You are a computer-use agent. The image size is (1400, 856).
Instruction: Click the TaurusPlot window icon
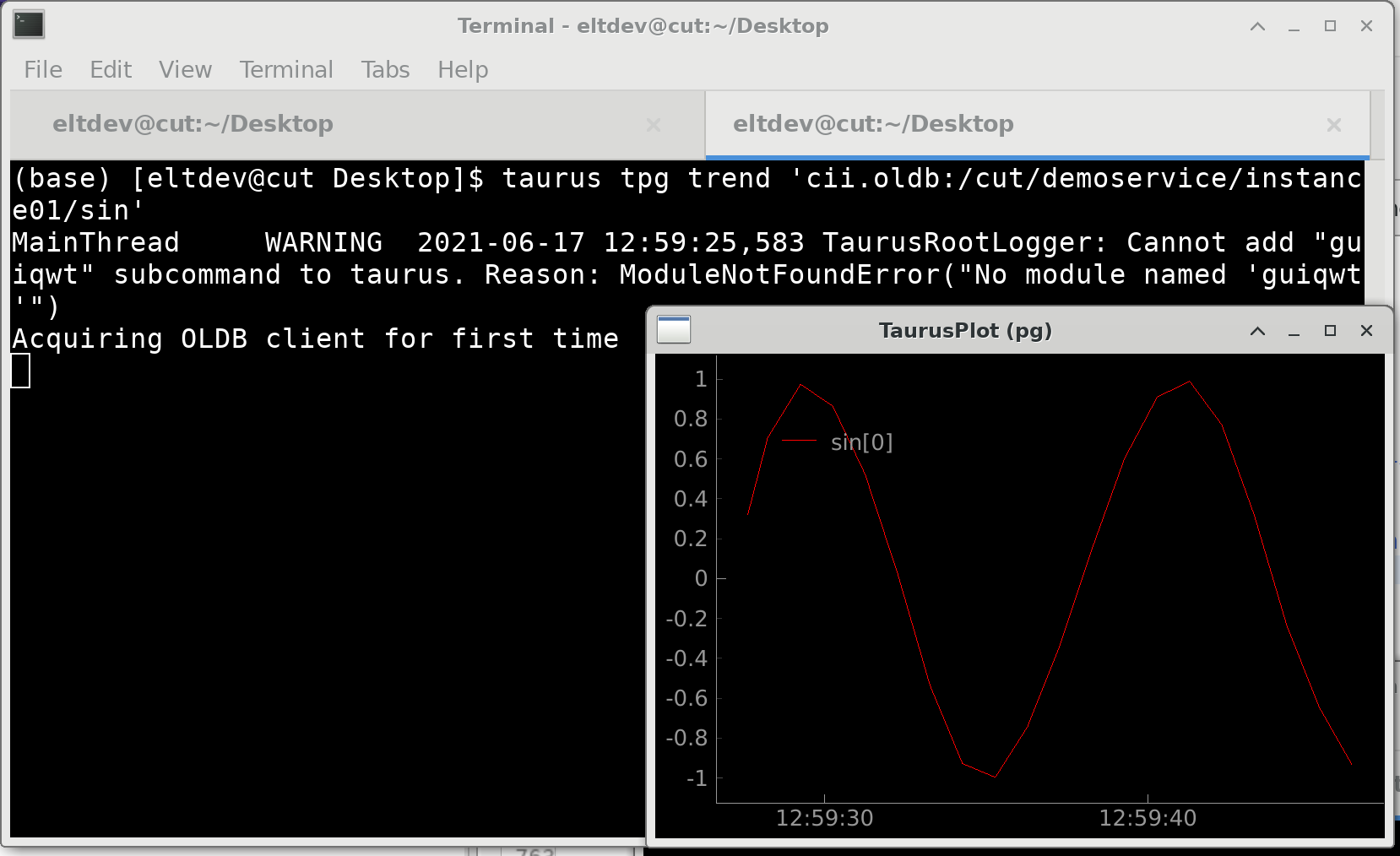tap(674, 330)
